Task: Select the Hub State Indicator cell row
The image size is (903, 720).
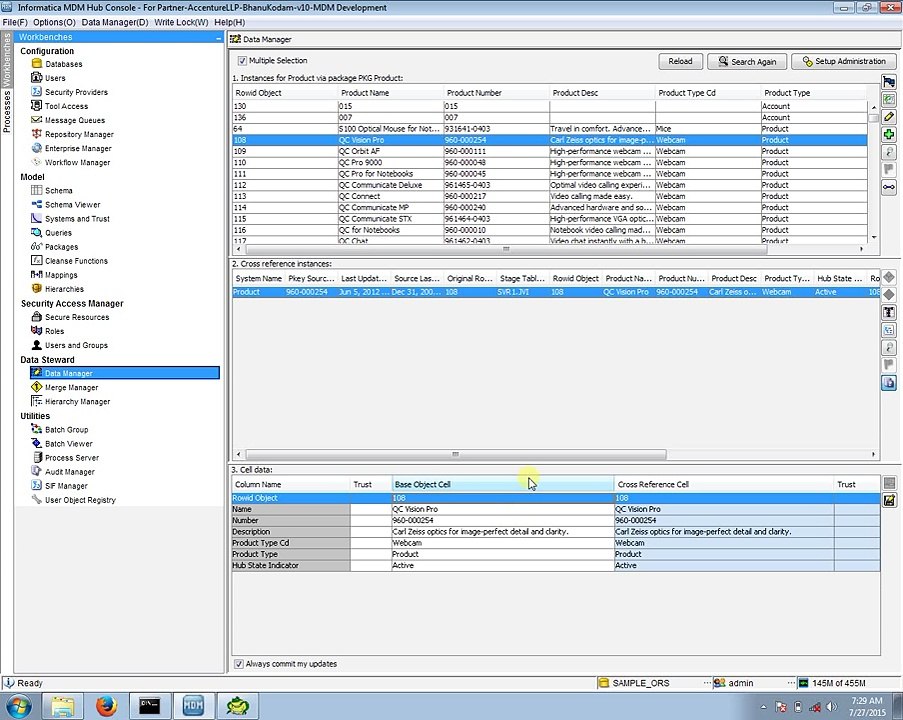Action: tap(556, 566)
